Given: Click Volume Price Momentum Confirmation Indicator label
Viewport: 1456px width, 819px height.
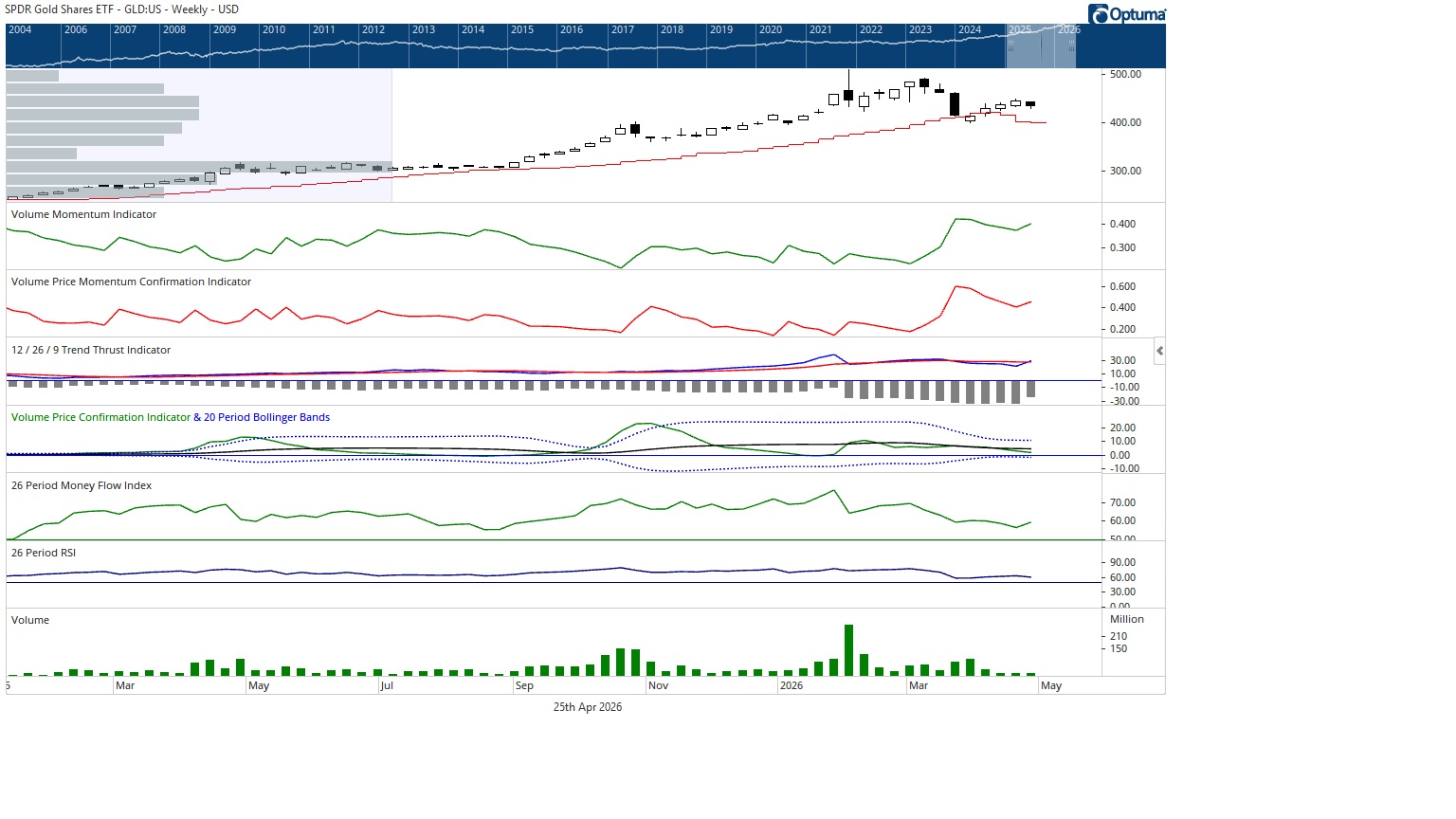Looking at the screenshot, I should coord(131,282).
